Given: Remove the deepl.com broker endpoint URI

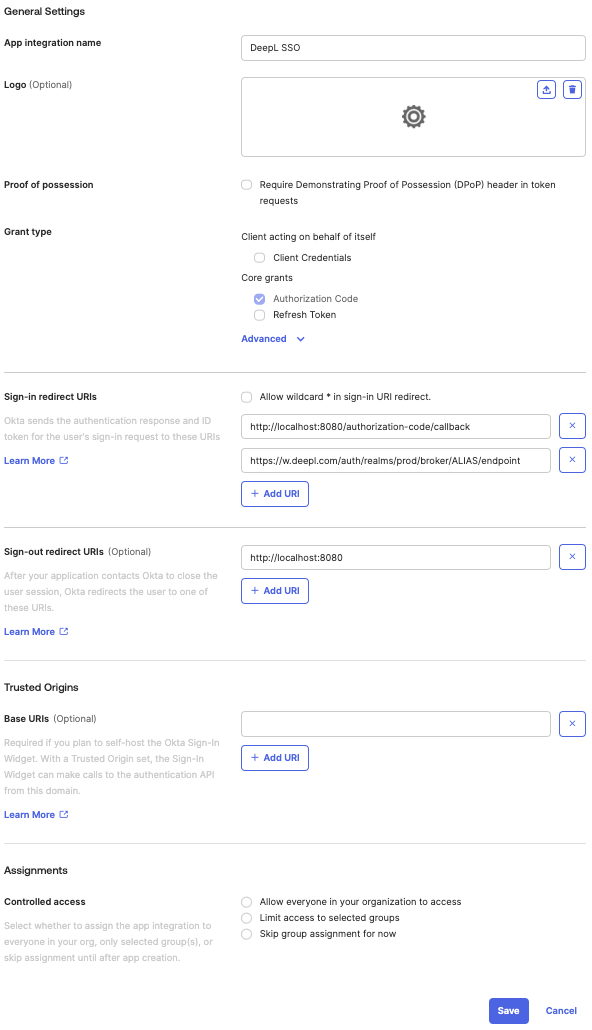Looking at the screenshot, I should 572,459.
